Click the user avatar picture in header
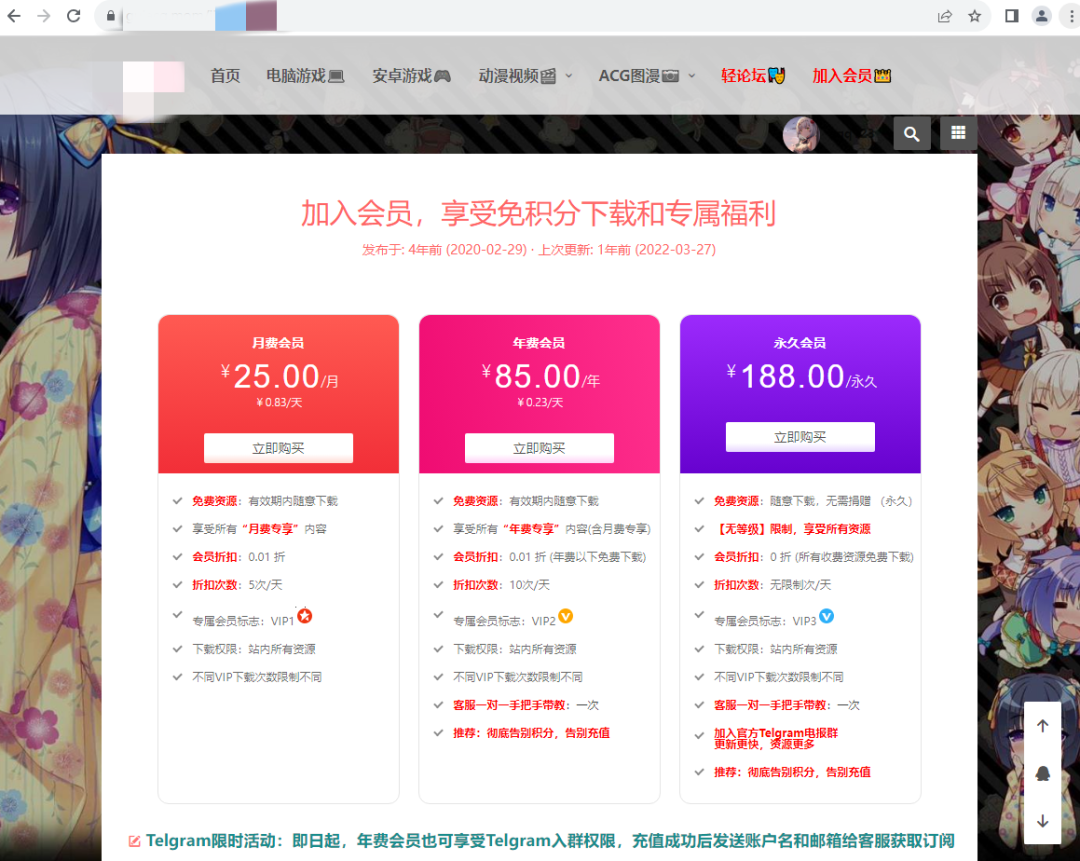This screenshot has width=1080, height=861. (801, 134)
